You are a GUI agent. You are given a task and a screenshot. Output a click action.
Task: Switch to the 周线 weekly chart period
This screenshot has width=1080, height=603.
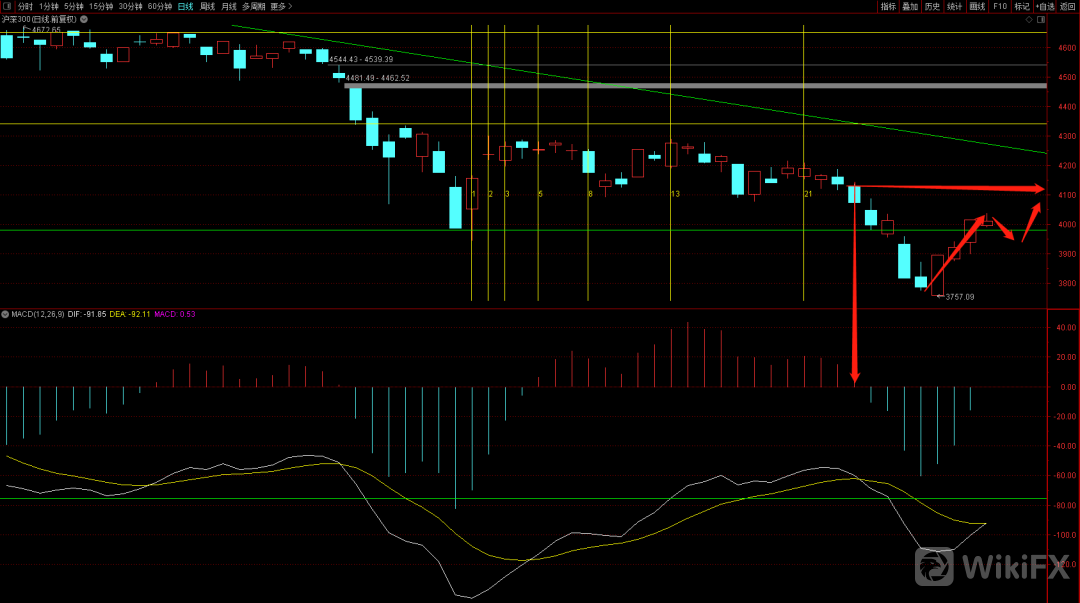(x=207, y=6)
